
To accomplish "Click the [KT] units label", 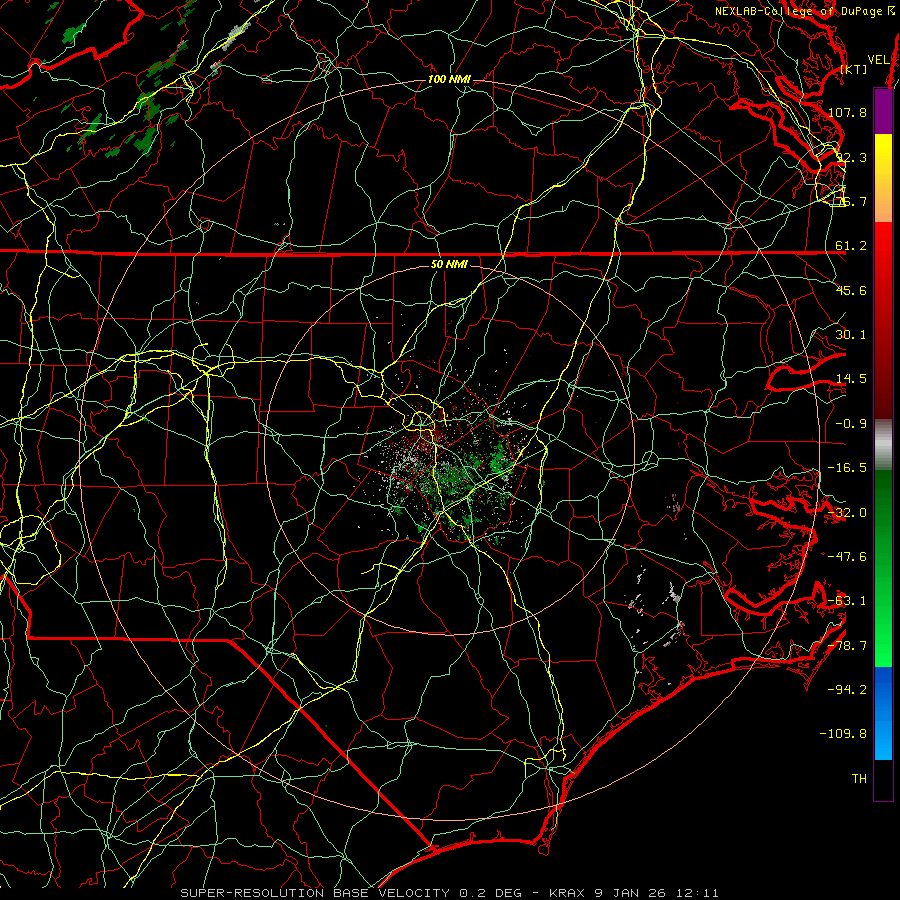I will (854, 69).
